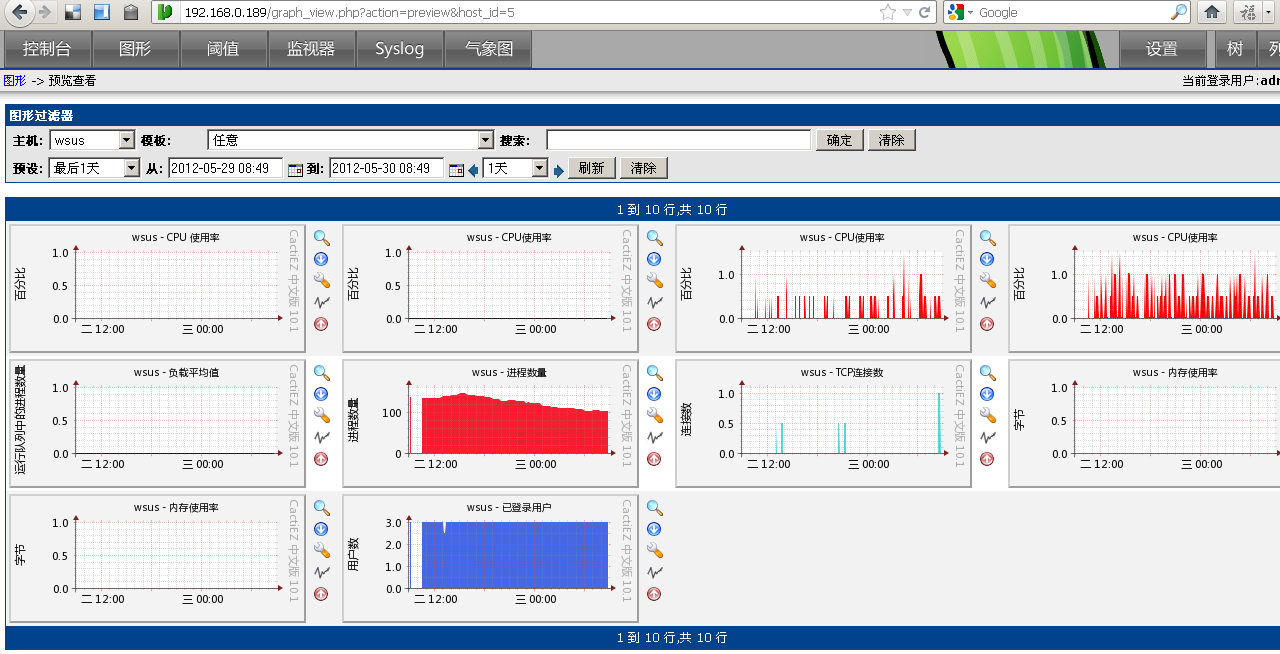
Task: Open the 监视器 monitor tab
Action: pos(312,49)
